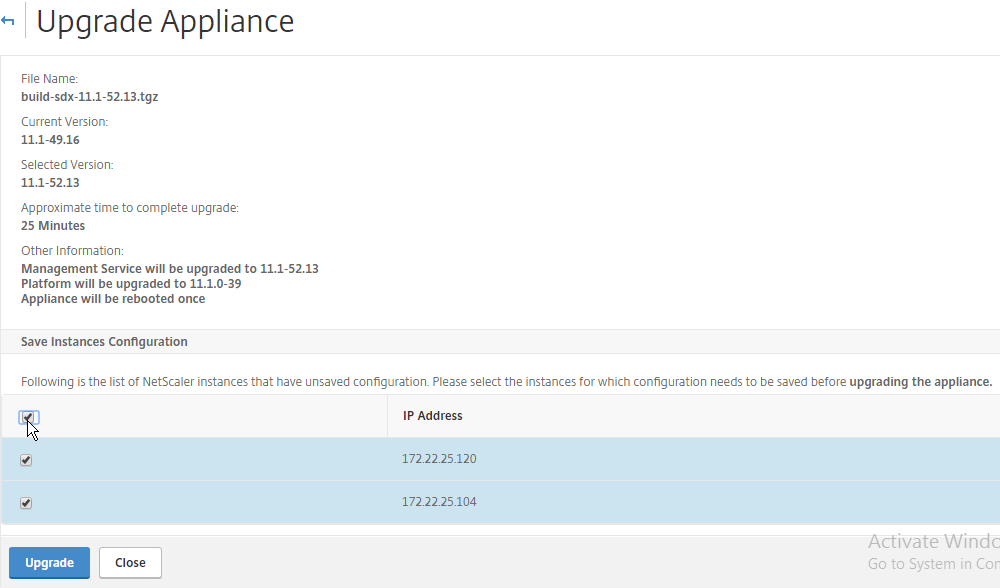The height and width of the screenshot is (588, 1000).
Task: Click the Close button
Action: coord(130,562)
